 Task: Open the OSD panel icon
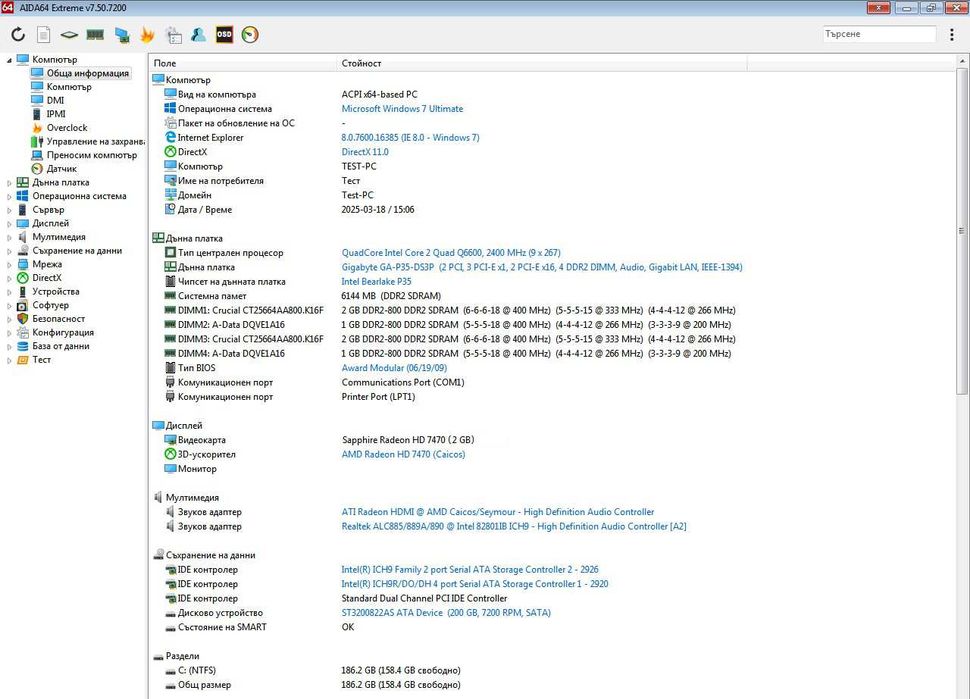pyautogui.click(x=224, y=35)
